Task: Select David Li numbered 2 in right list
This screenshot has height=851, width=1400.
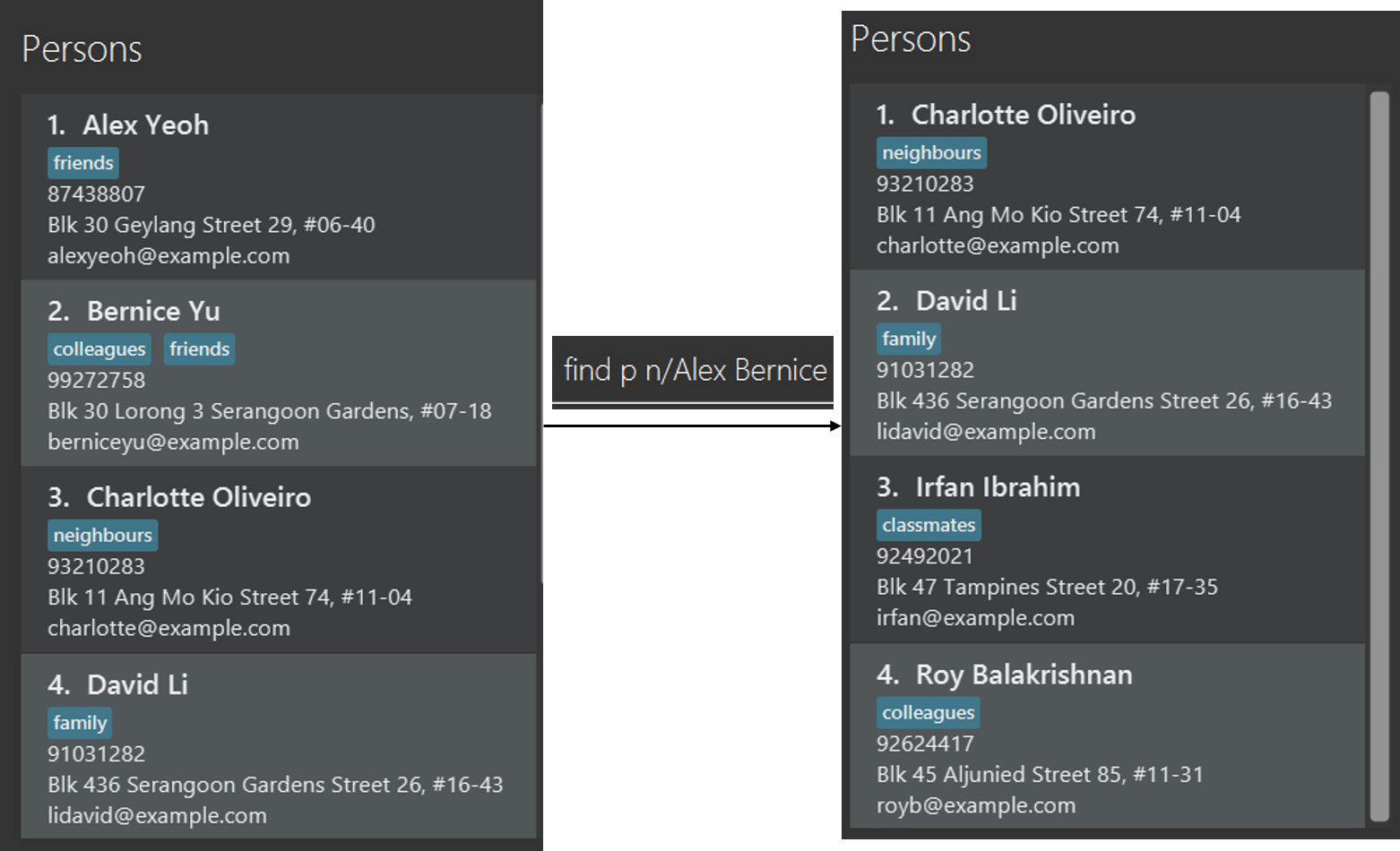Action: pos(1107,363)
